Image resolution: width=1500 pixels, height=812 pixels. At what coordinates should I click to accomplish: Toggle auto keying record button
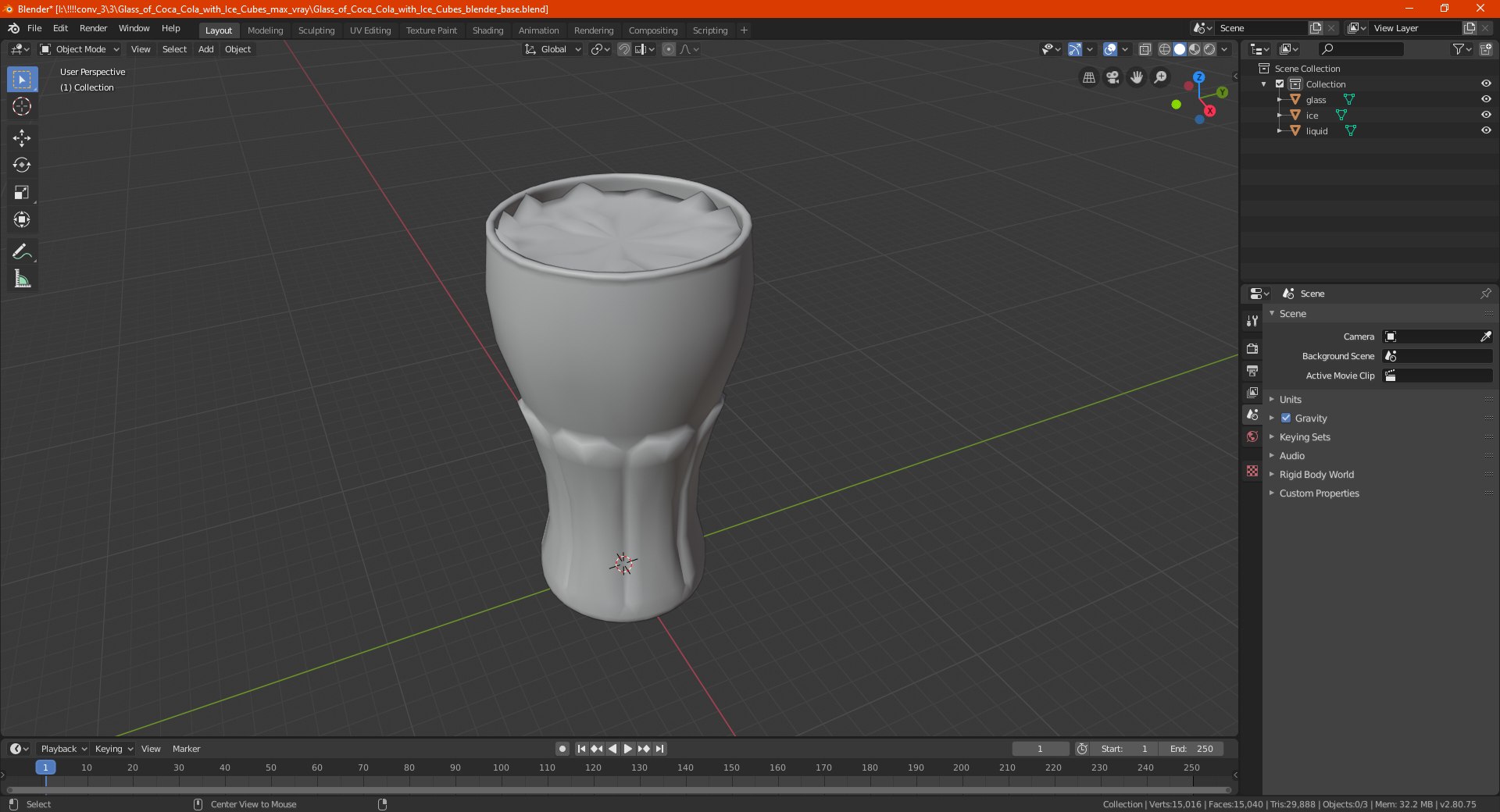[562, 749]
